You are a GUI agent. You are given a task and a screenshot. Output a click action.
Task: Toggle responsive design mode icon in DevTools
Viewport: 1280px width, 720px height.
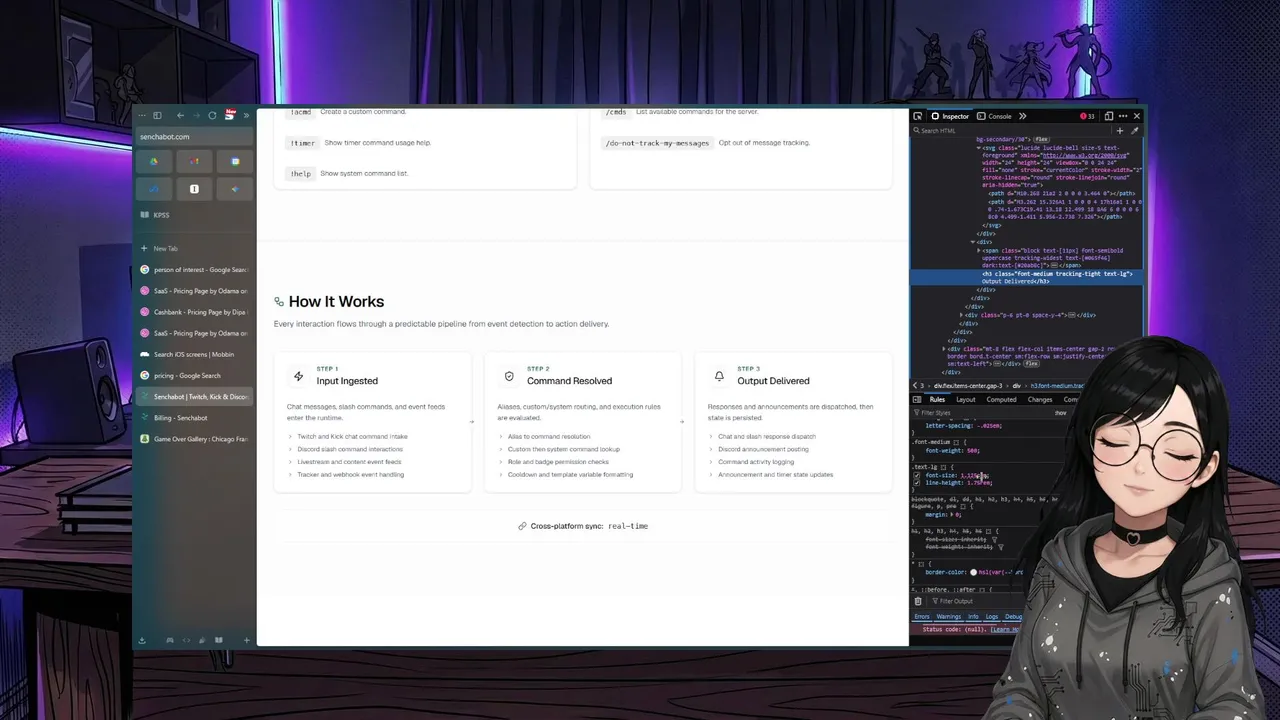(1108, 116)
